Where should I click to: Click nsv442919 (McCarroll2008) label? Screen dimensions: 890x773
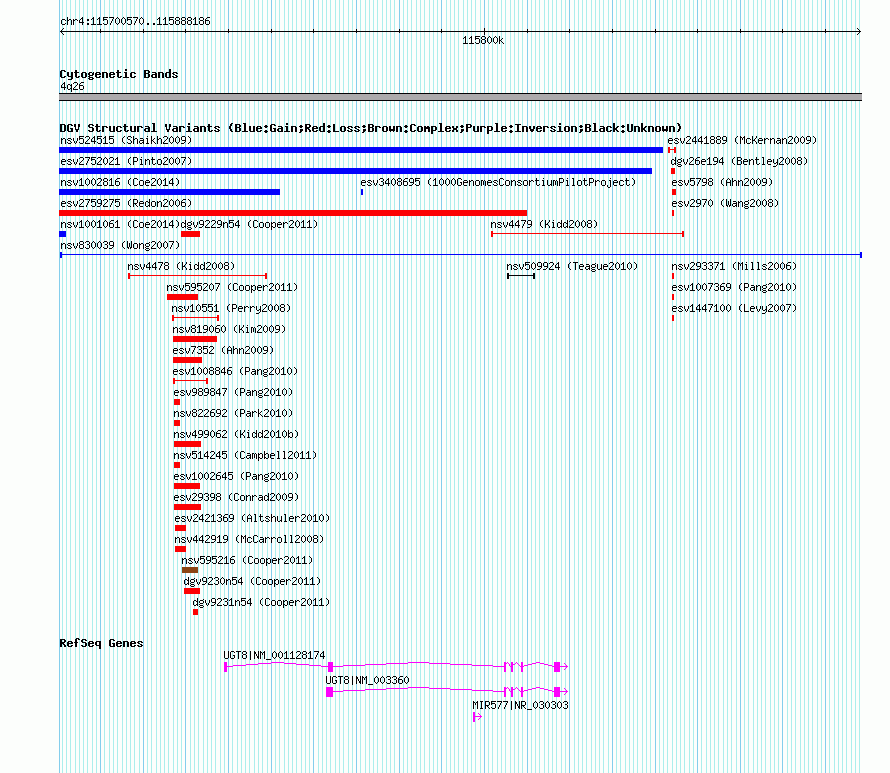pyautogui.click(x=249, y=539)
